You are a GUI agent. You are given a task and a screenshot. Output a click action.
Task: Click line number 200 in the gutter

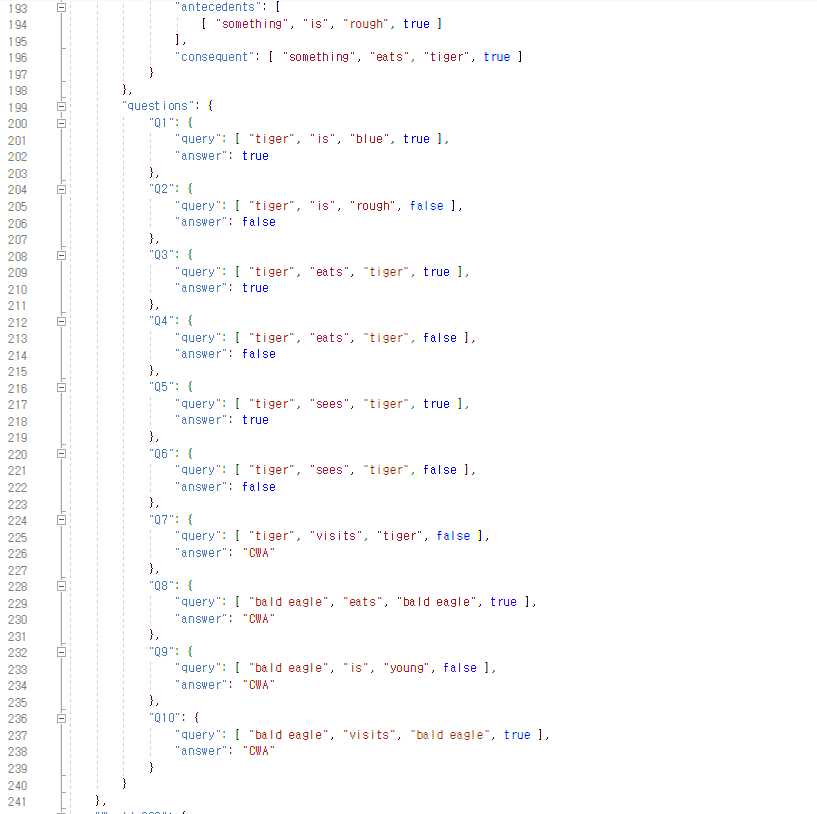pyautogui.click(x=17, y=123)
